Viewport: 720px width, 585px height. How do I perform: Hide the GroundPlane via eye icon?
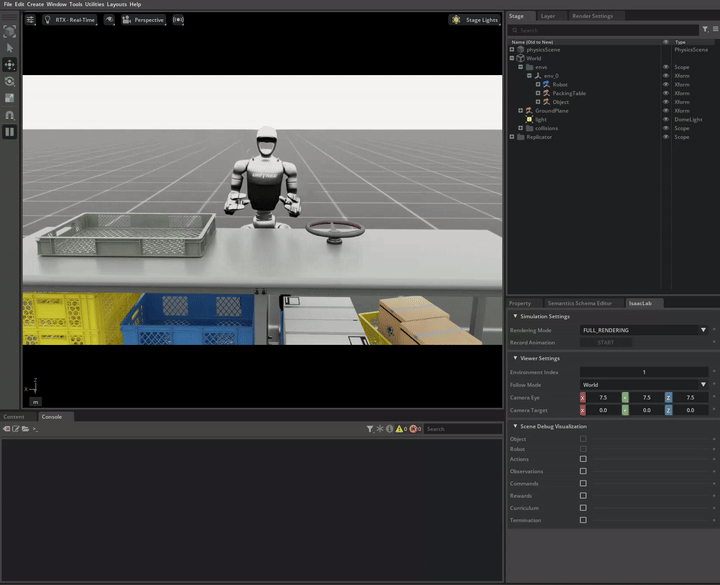666,110
